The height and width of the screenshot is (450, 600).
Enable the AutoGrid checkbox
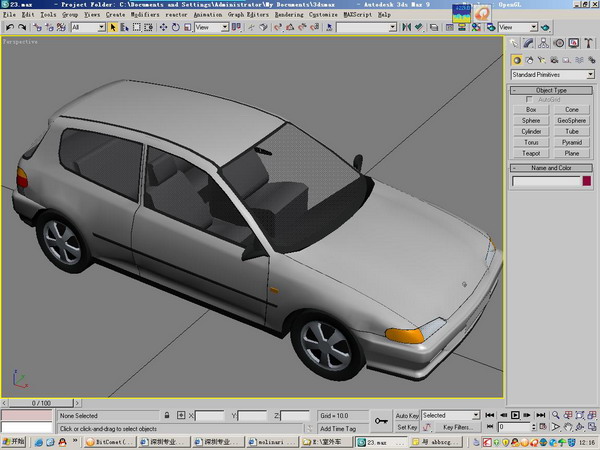[x=529, y=100]
